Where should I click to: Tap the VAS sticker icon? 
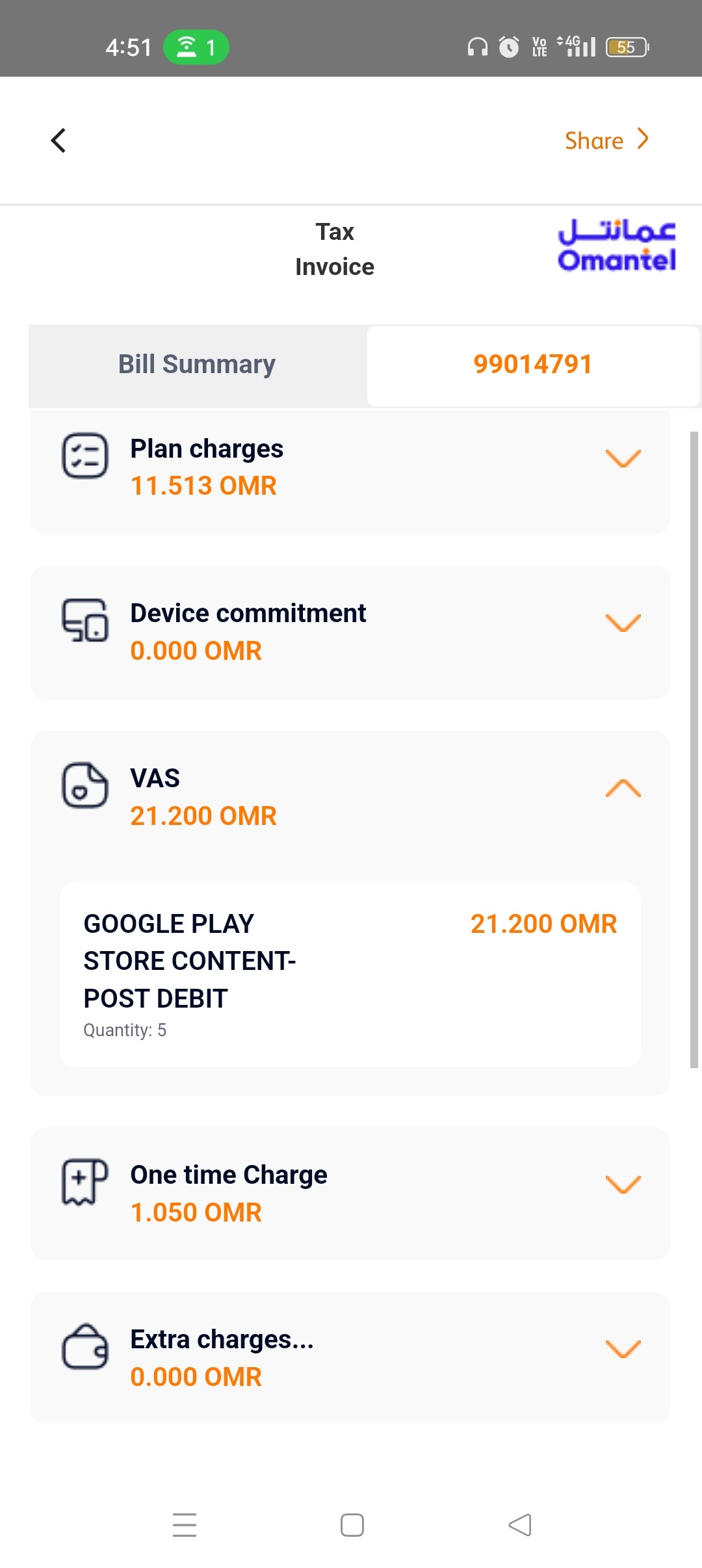[85, 785]
